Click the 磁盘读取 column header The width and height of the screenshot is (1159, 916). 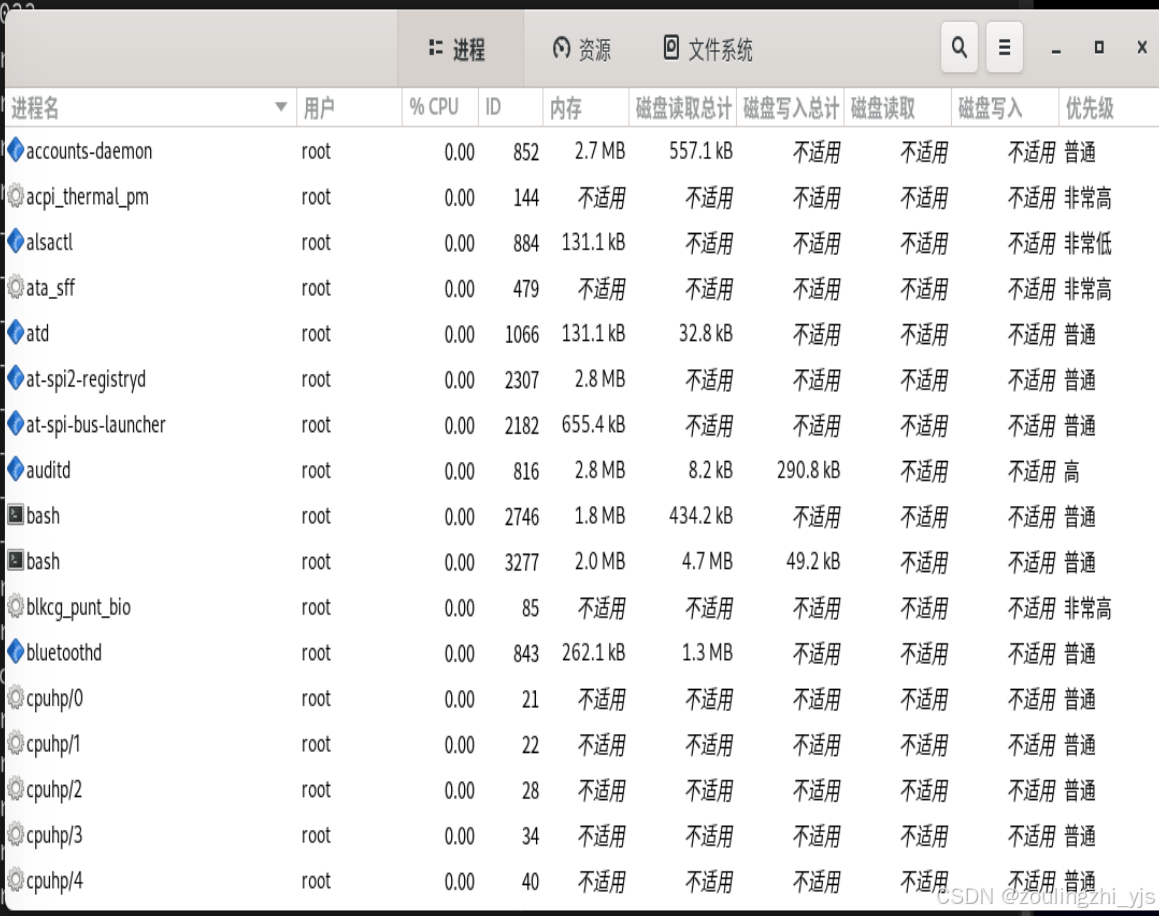897,108
